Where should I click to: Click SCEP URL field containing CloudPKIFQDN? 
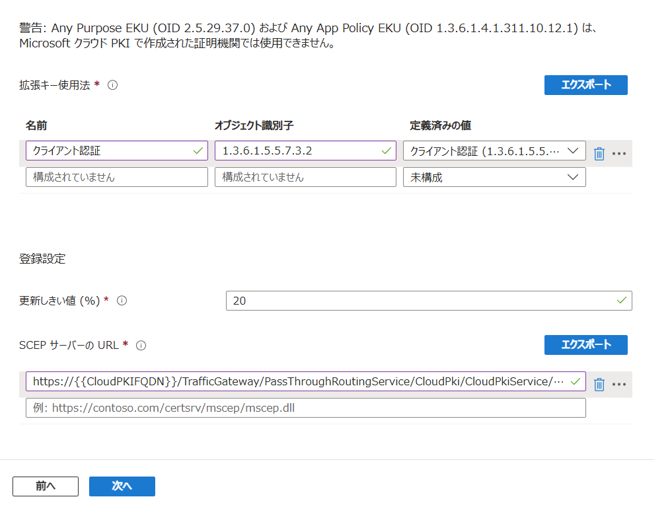[x=305, y=382]
